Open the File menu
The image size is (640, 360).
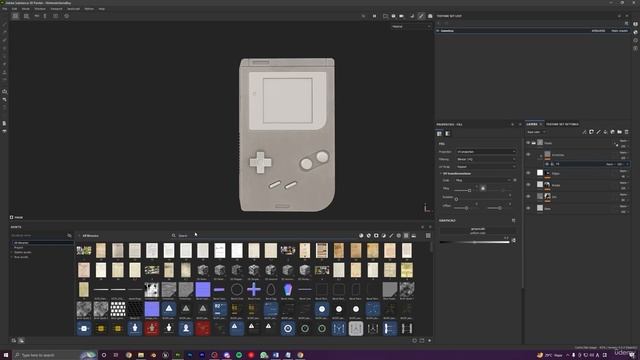4,9
